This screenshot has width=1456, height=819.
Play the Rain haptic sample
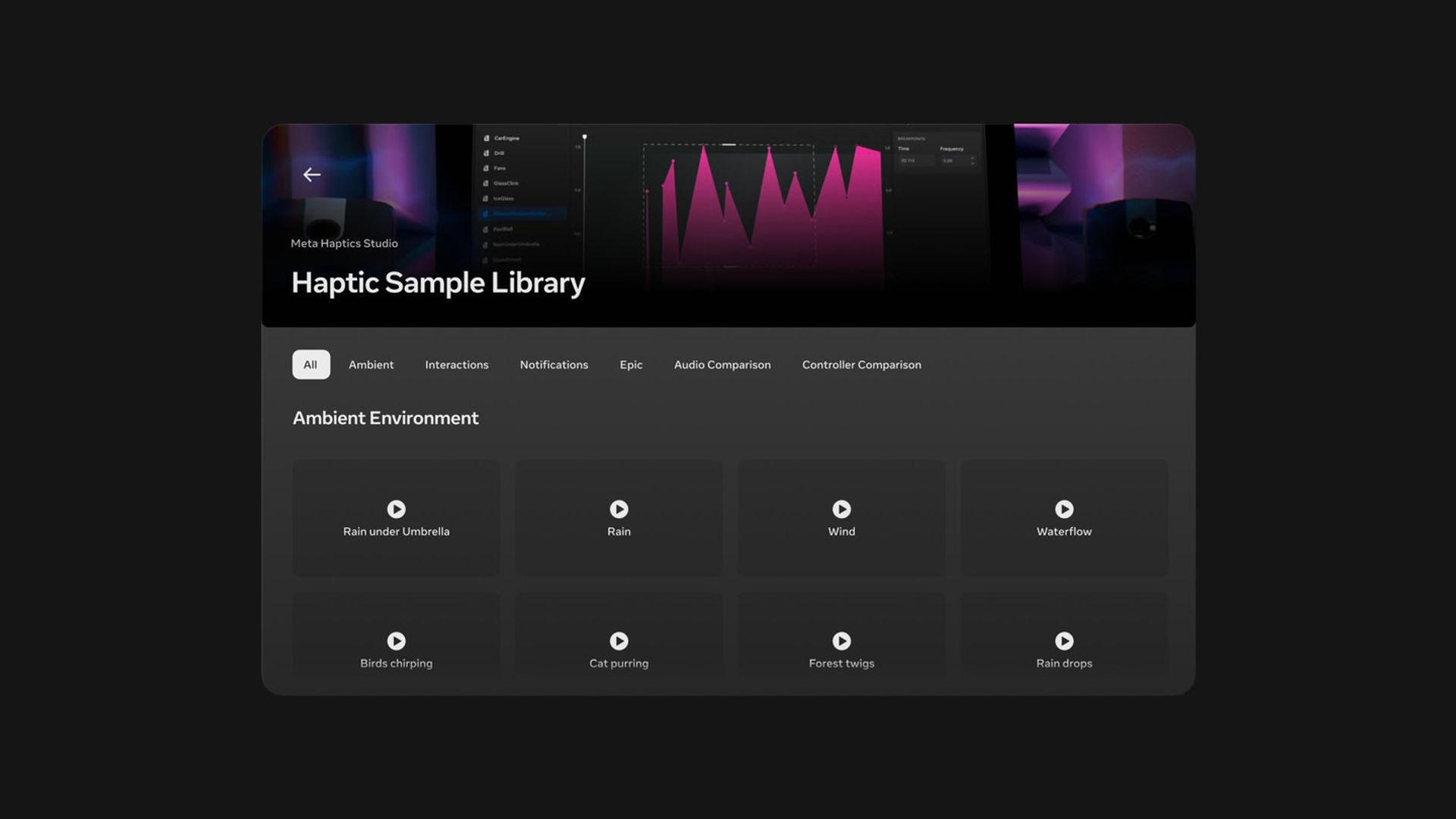tap(619, 509)
